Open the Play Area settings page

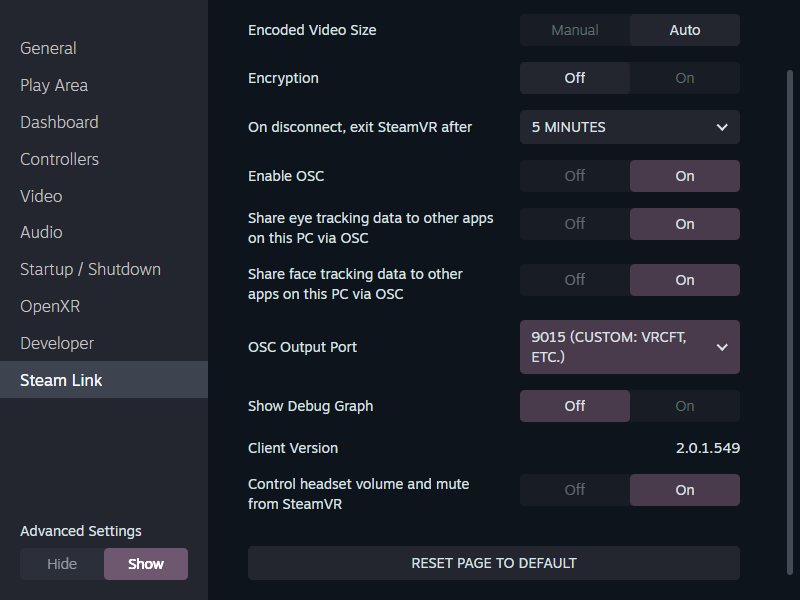104,85
